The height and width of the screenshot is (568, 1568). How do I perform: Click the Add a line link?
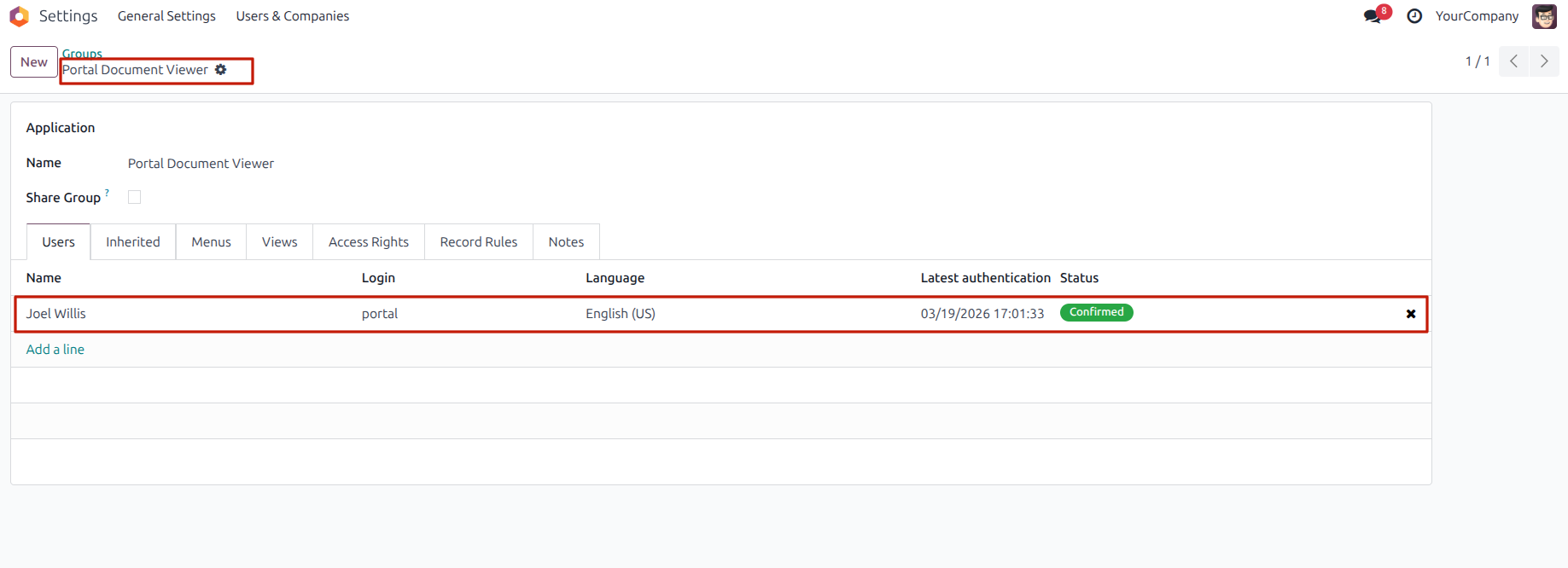click(x=55, y=350)
